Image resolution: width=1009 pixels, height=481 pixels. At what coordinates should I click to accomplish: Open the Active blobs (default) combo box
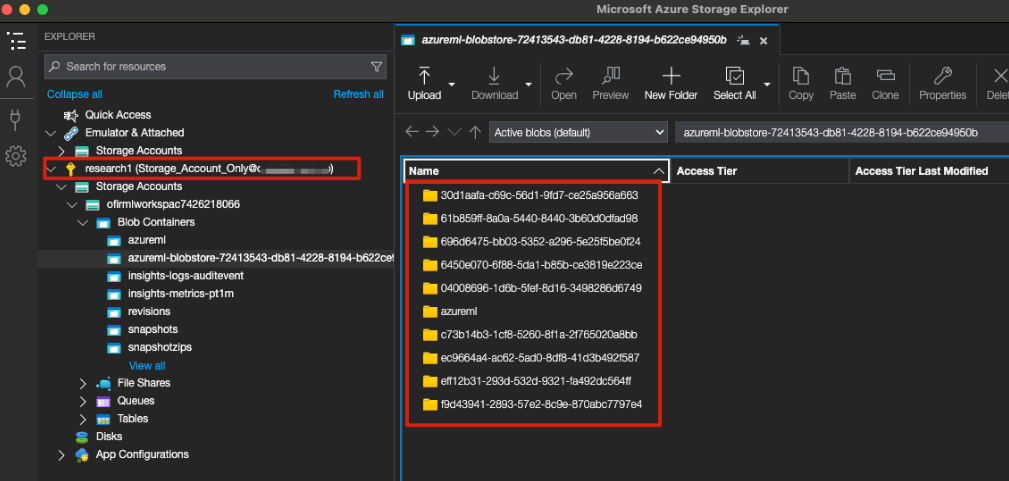point(578,133)
